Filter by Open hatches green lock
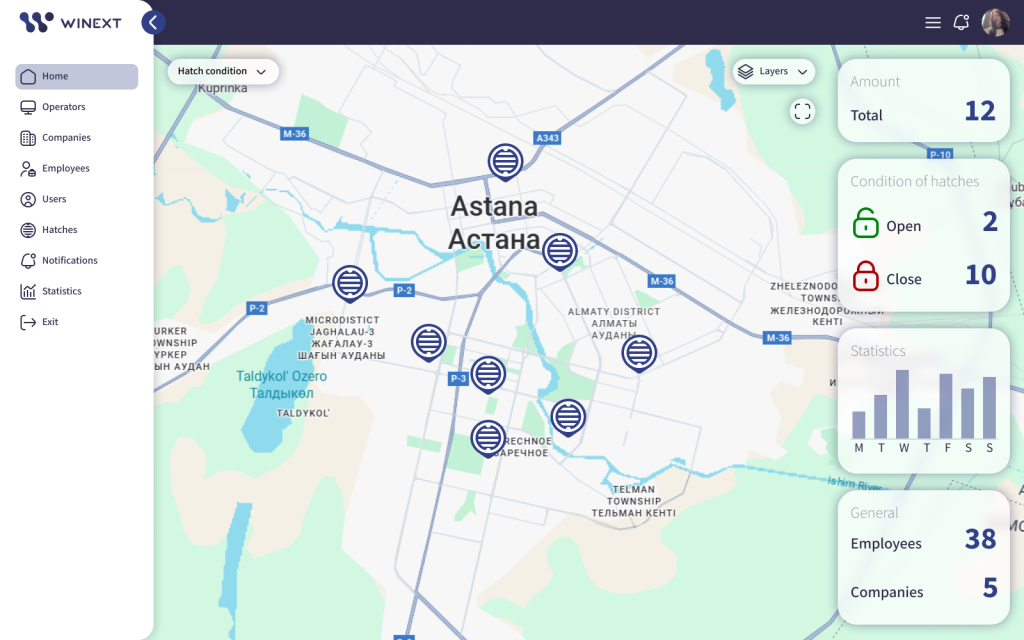 pyautogui.click(x=866, y=223)
